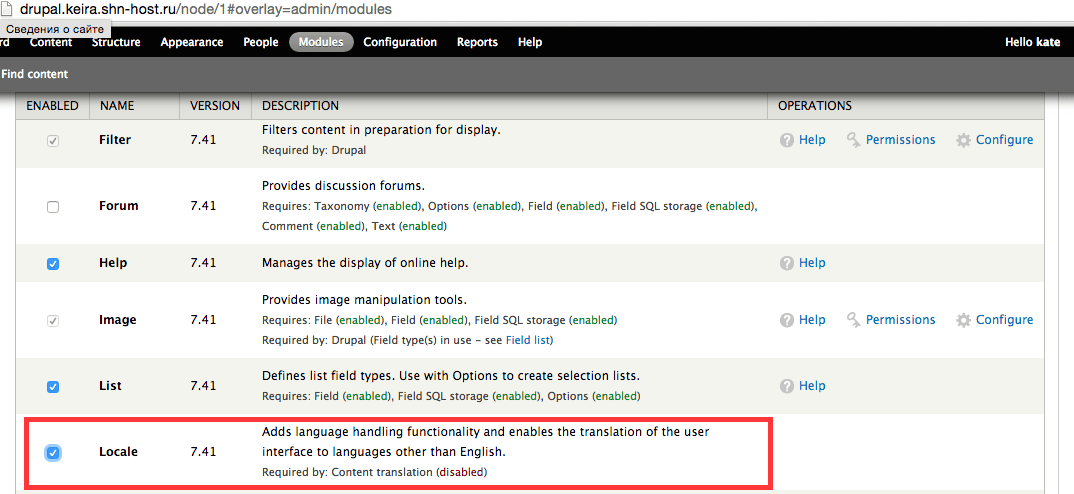
Task: Open the Reports admin menu
Action: 477,42
